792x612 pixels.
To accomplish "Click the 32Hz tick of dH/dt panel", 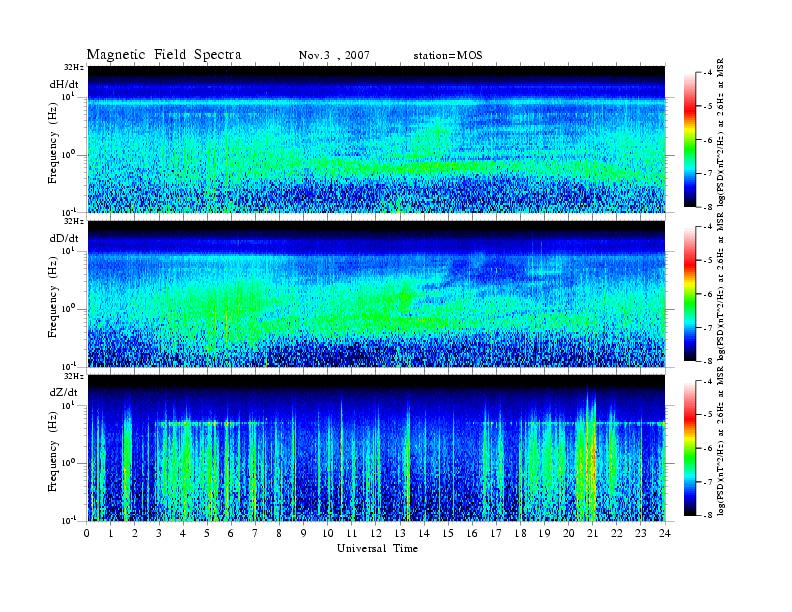I will coord(73,67).
